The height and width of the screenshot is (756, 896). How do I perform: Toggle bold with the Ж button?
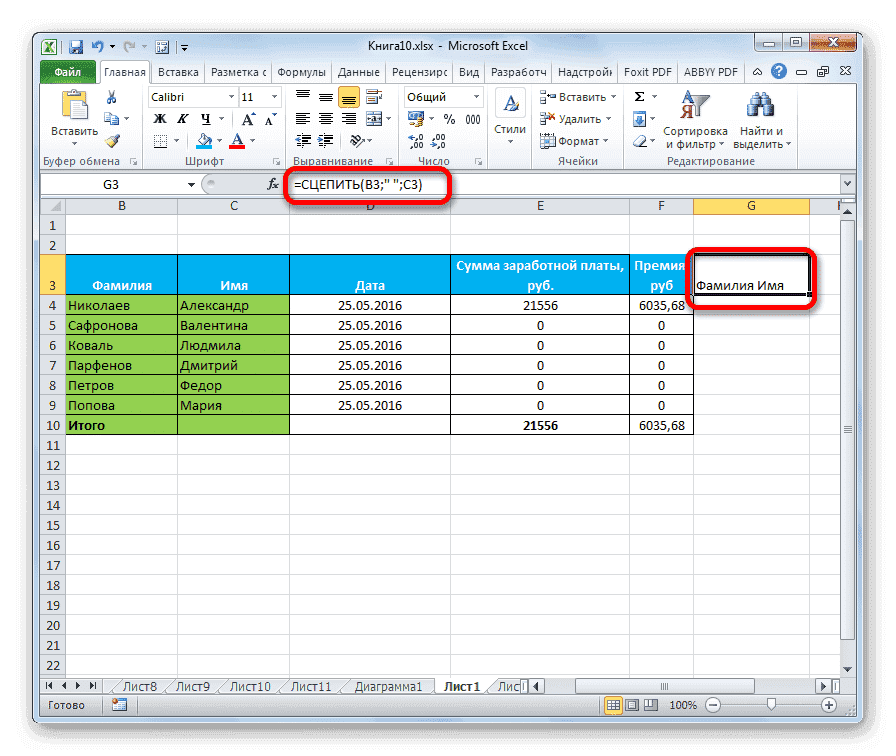click(160, 119)
